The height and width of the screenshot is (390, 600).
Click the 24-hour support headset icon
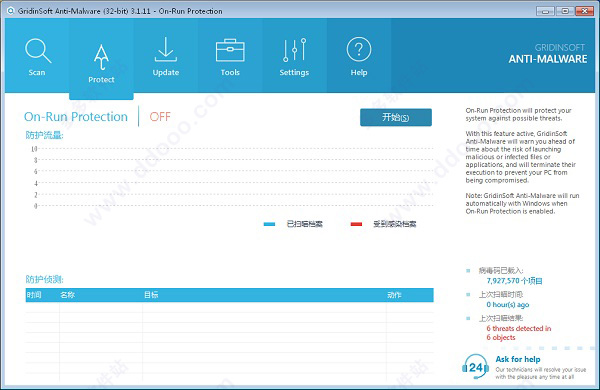(475, 366)
